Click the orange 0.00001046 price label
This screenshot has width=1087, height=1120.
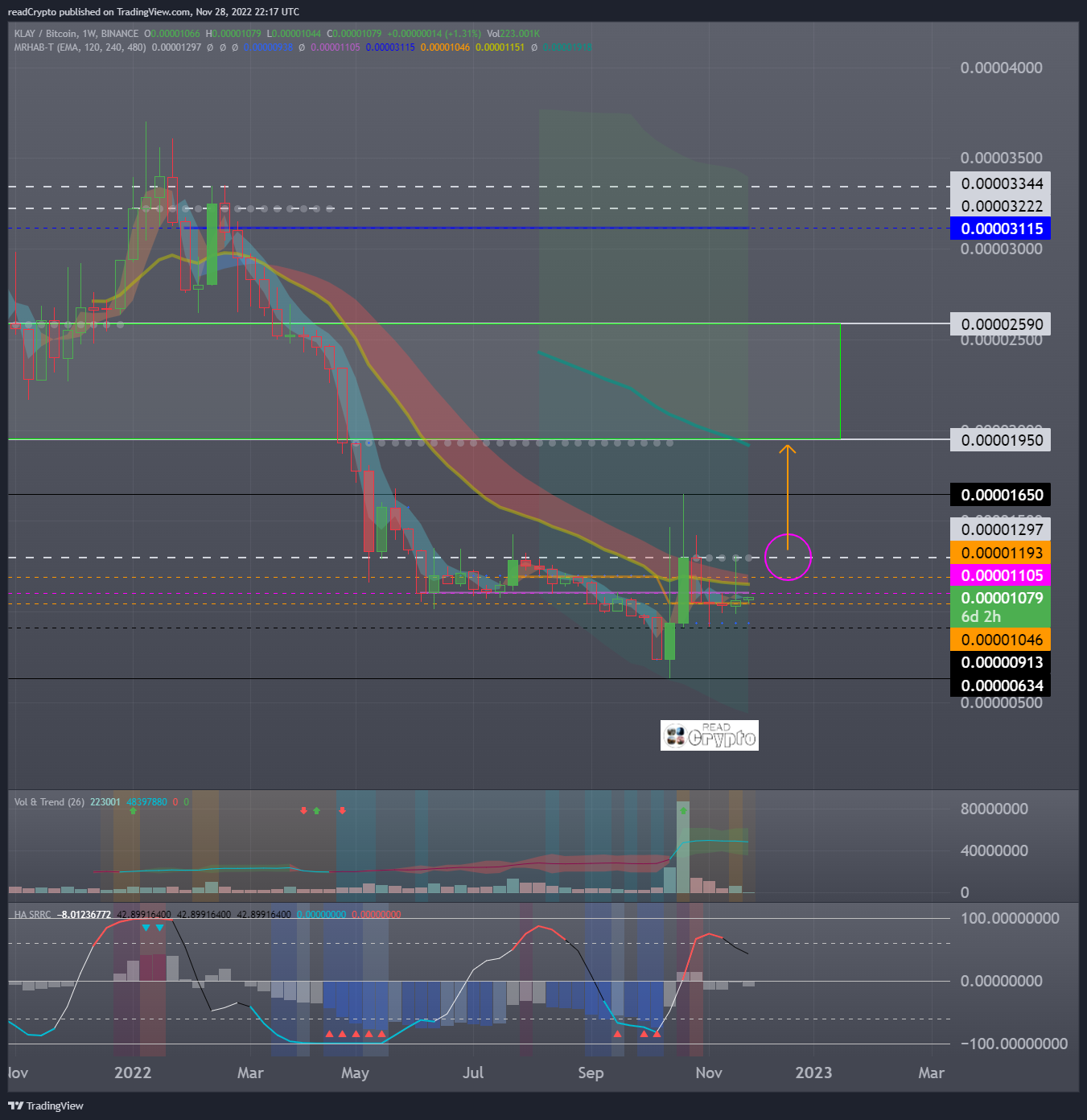(x=1001, y=640)
